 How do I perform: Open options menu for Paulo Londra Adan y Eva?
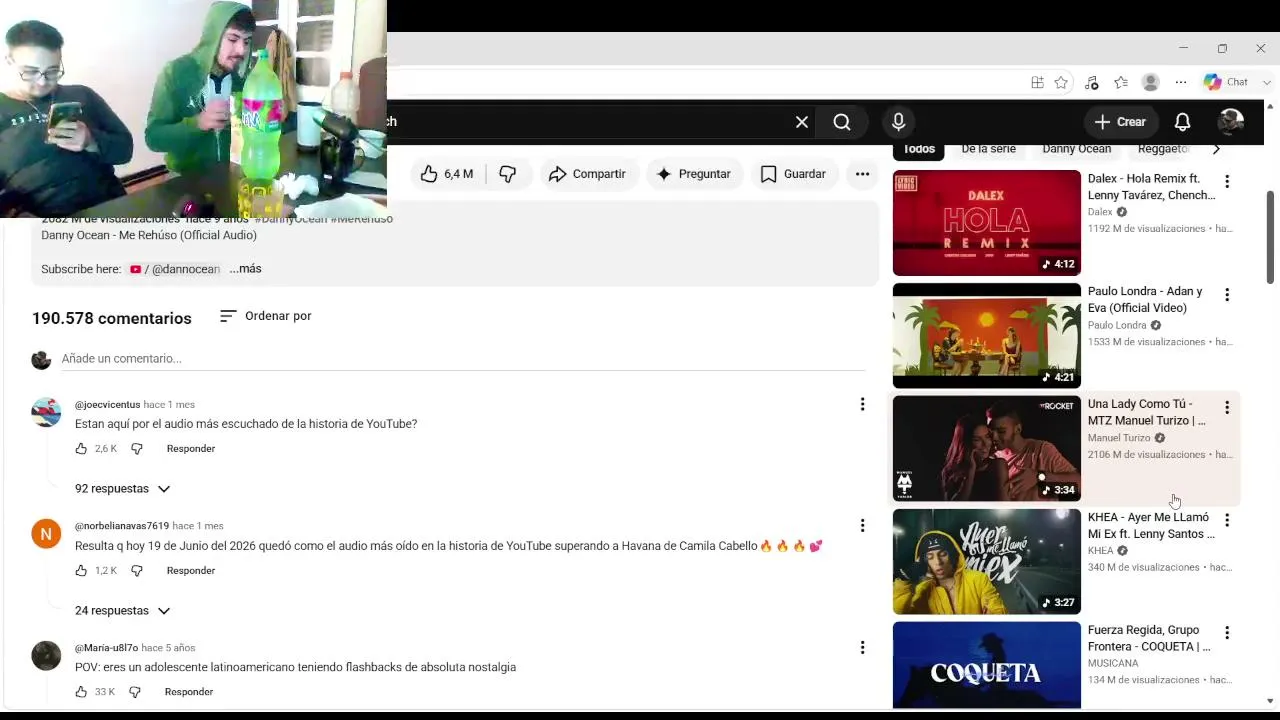coord(1227,294)
